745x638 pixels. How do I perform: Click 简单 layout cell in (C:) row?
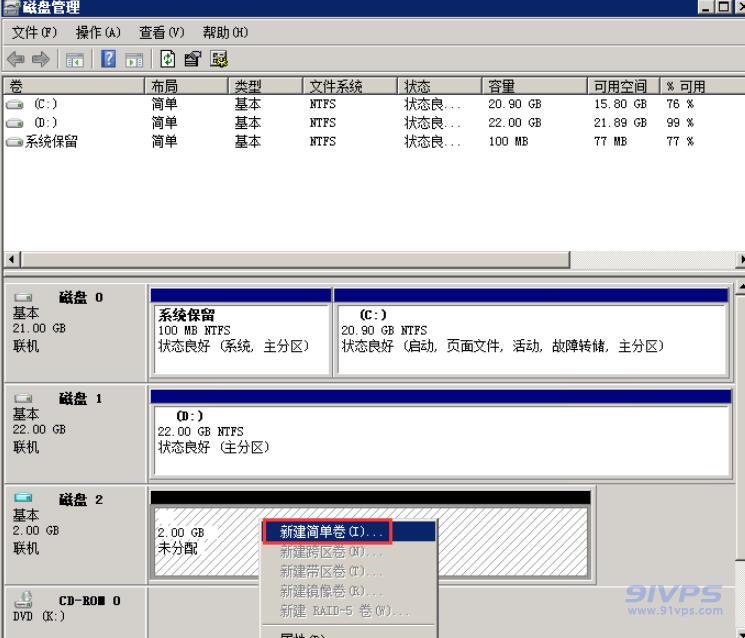click(164, 104)
